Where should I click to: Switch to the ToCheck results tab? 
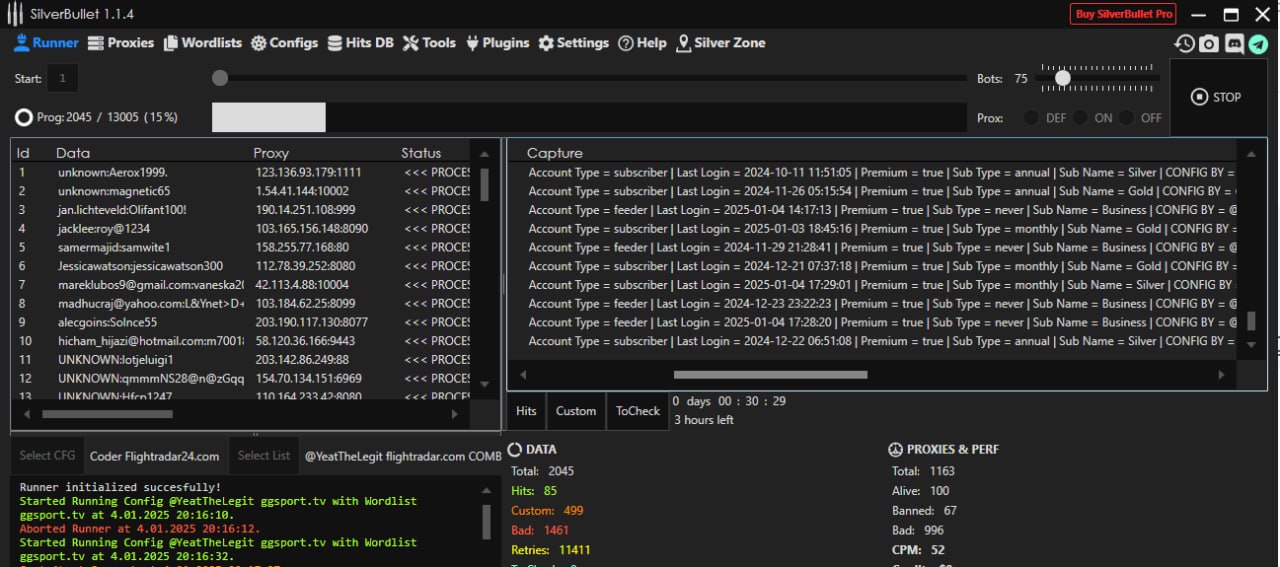637,411
